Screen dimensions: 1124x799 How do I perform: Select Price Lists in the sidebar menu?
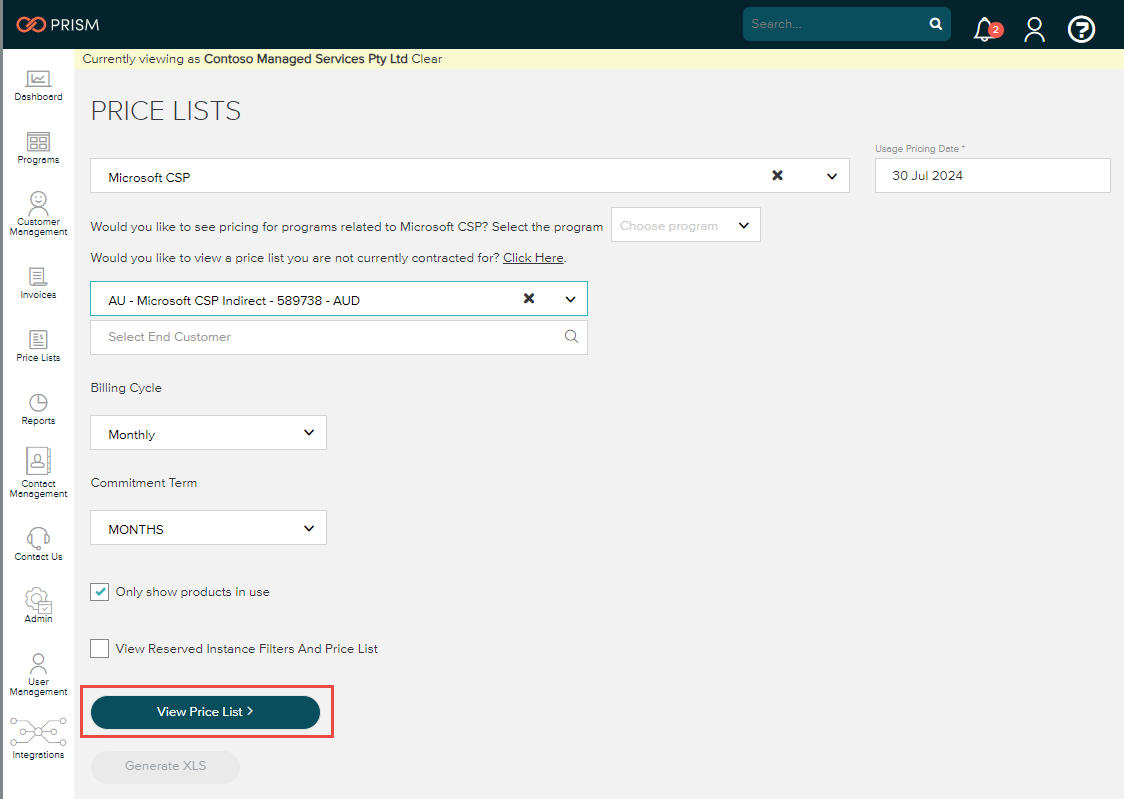[x=37, y=342]
